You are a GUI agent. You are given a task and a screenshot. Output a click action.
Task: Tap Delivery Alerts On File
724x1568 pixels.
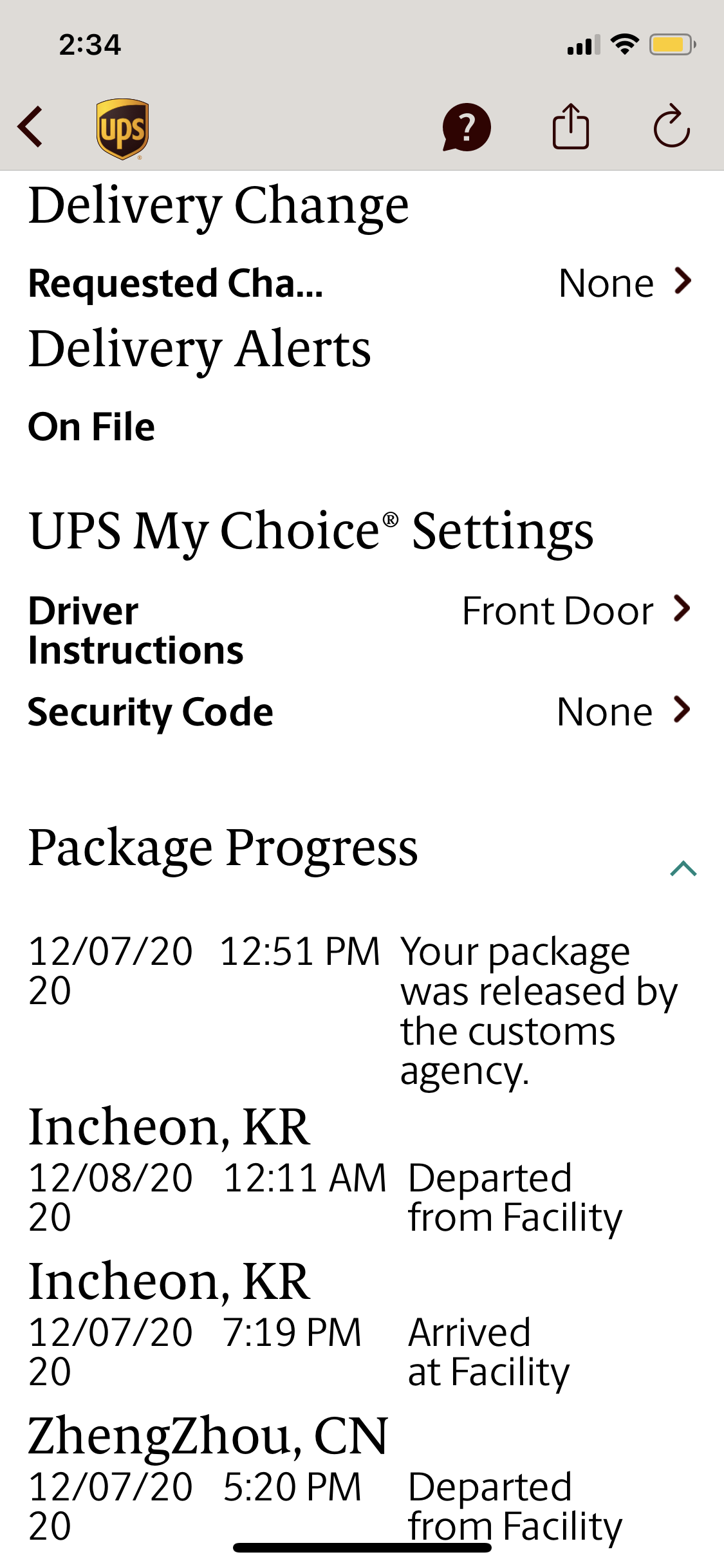point(91,427)
